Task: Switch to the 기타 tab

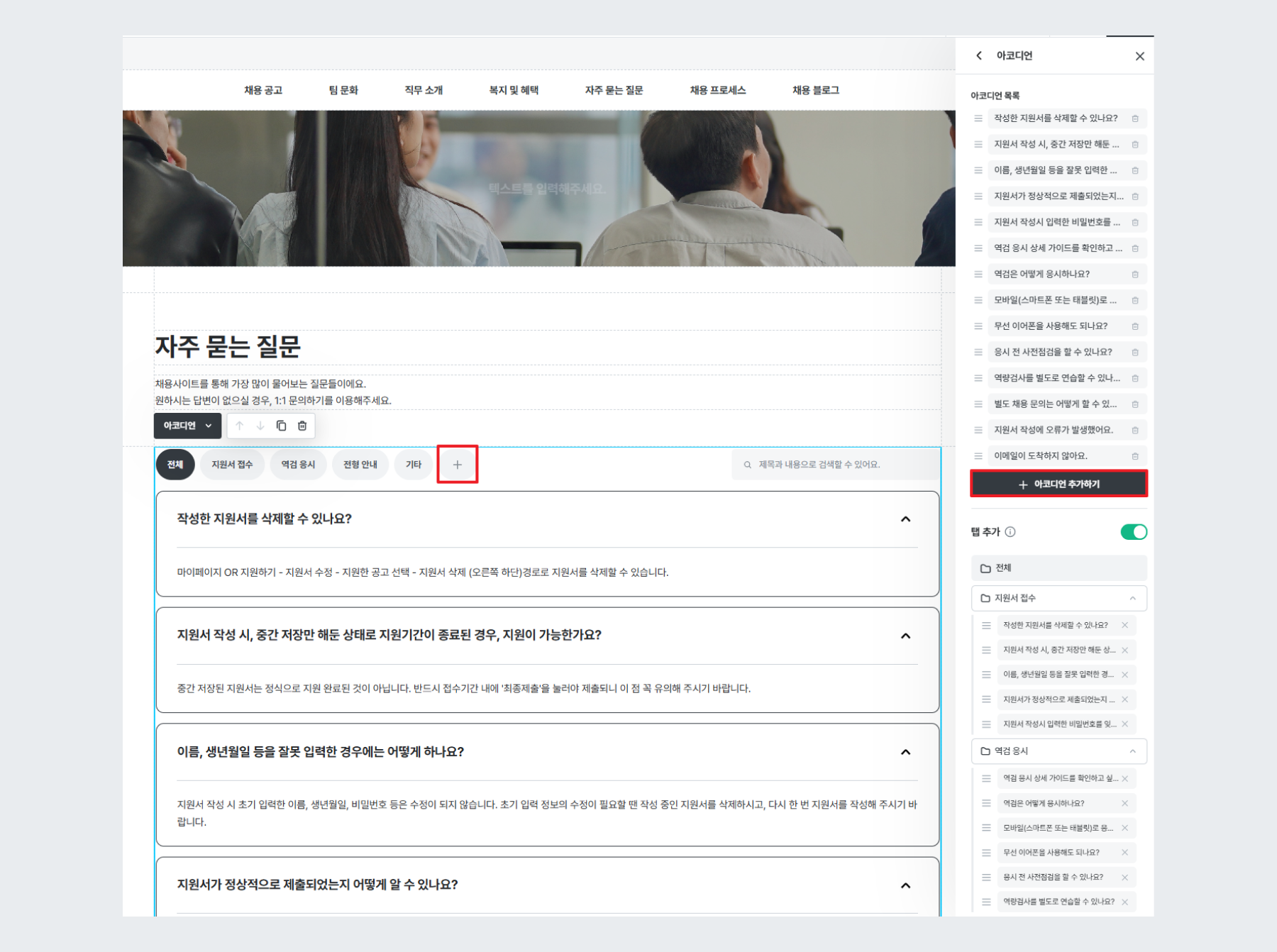Action: pos(414,465)
